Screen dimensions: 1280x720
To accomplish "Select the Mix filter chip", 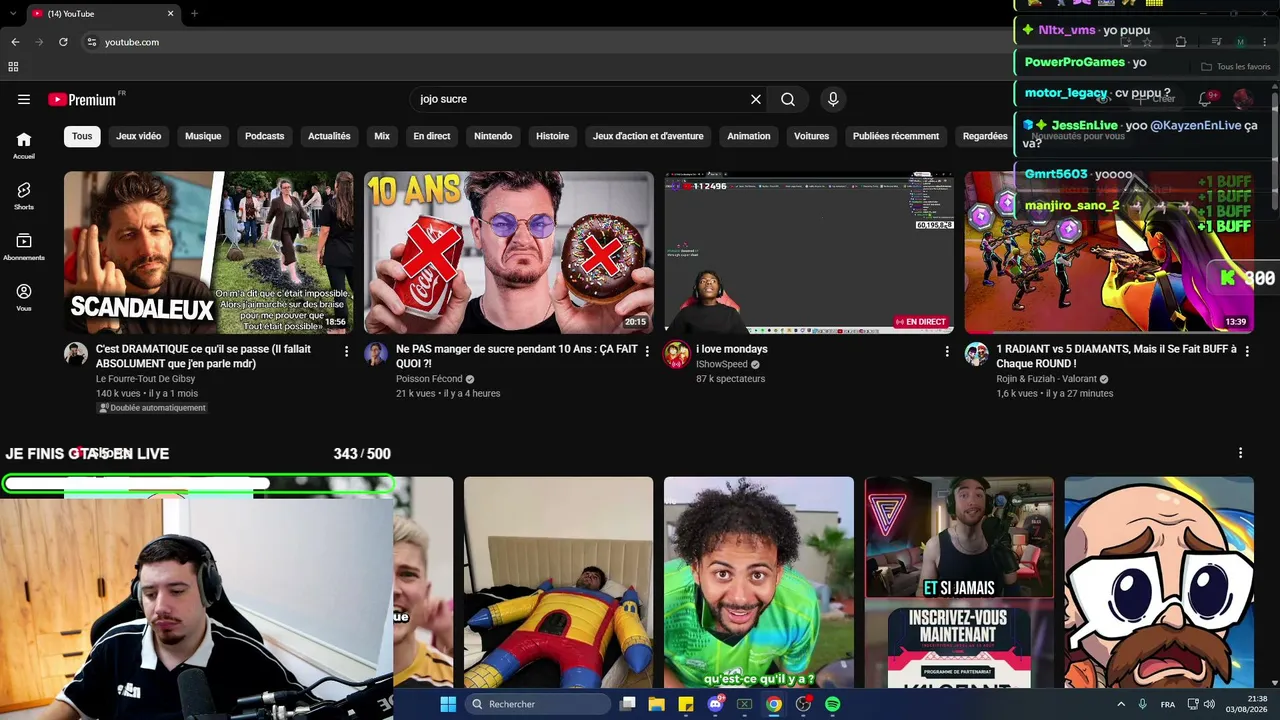I will [382, 136].
